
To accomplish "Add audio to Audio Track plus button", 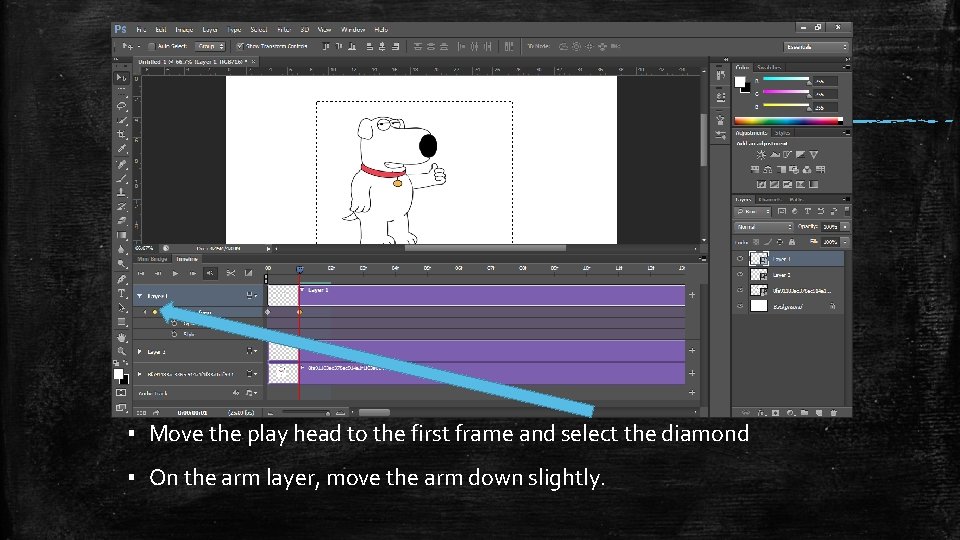I will point(692,393).
